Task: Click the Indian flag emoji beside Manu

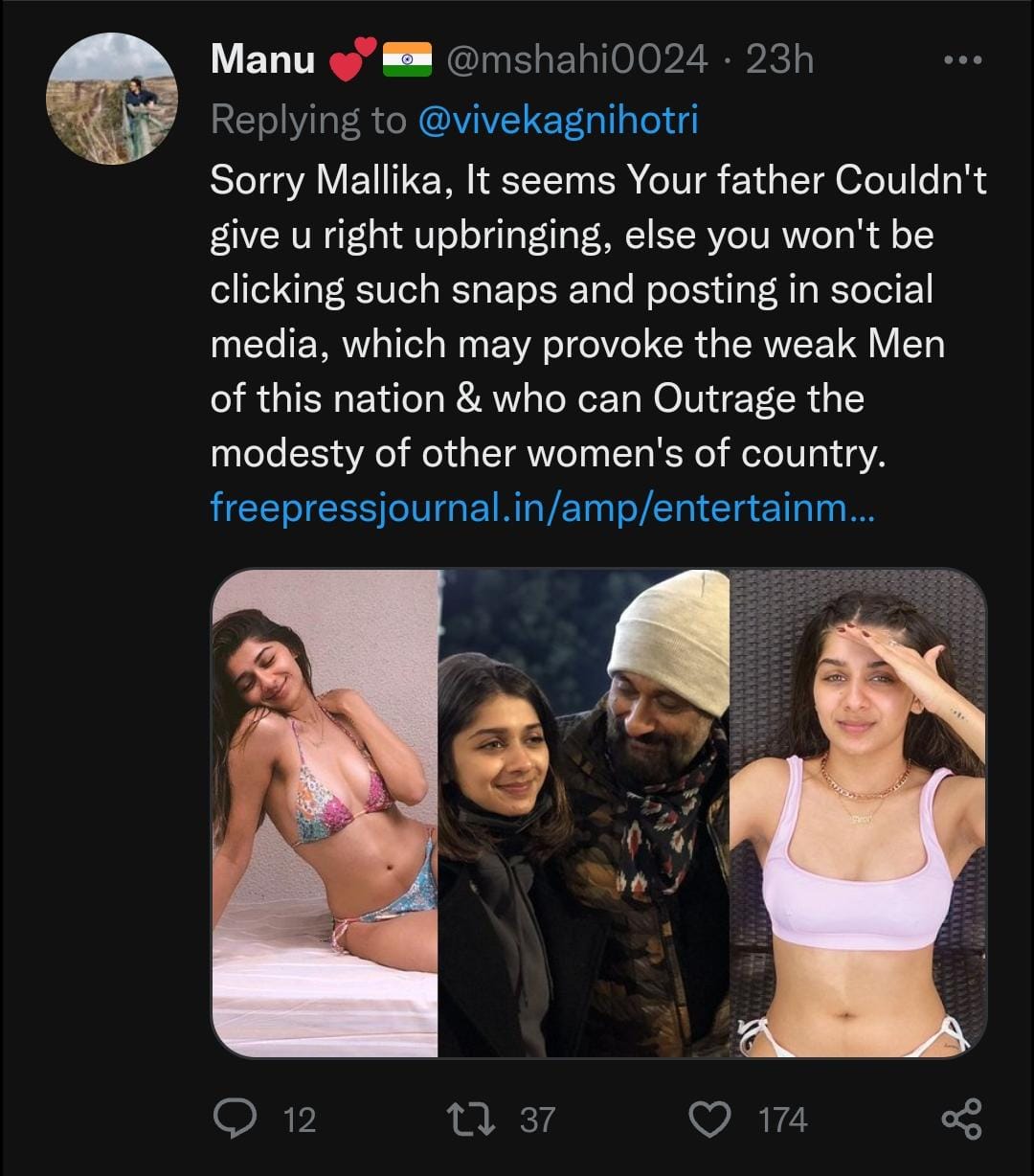Action: click(407, 61)
